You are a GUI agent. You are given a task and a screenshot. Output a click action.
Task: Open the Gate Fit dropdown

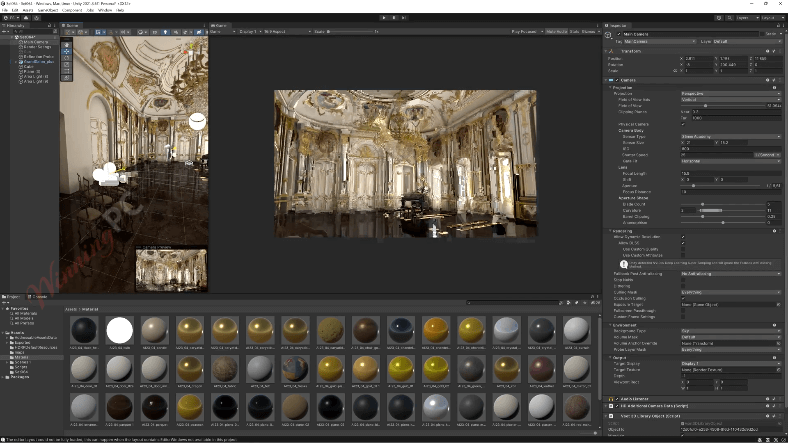[x=731, y=161]
